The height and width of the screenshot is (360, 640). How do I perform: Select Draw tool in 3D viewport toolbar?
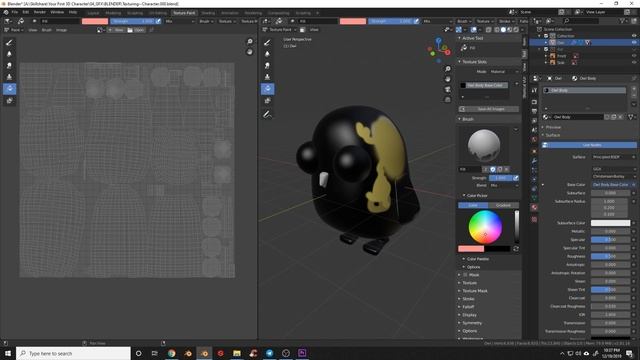tap(268, 42)
